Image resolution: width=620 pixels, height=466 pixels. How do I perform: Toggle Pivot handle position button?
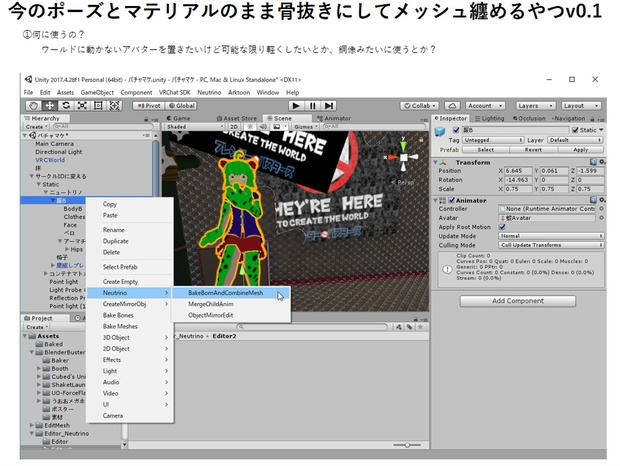[149, 106]
